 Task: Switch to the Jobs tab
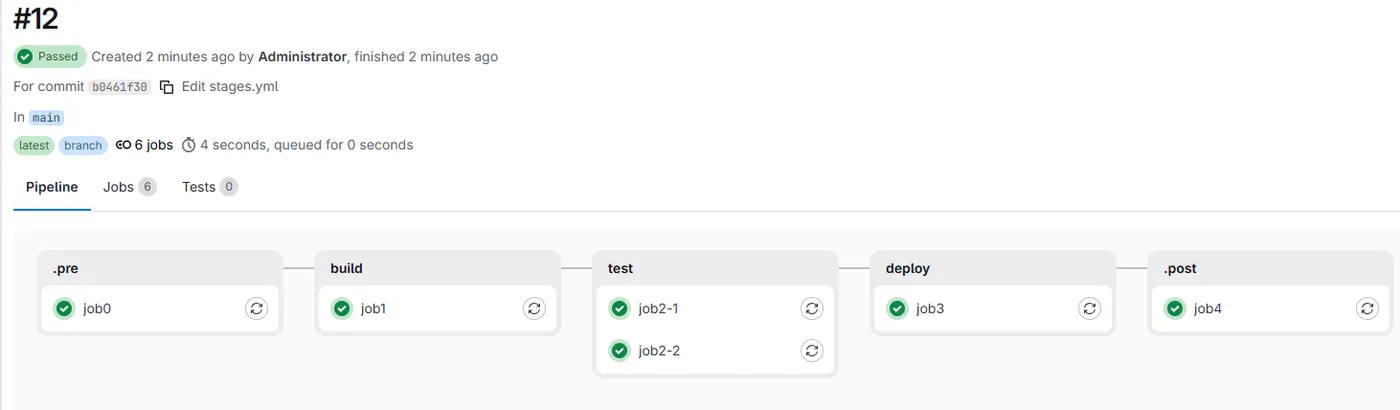click(x=130, y=187)
